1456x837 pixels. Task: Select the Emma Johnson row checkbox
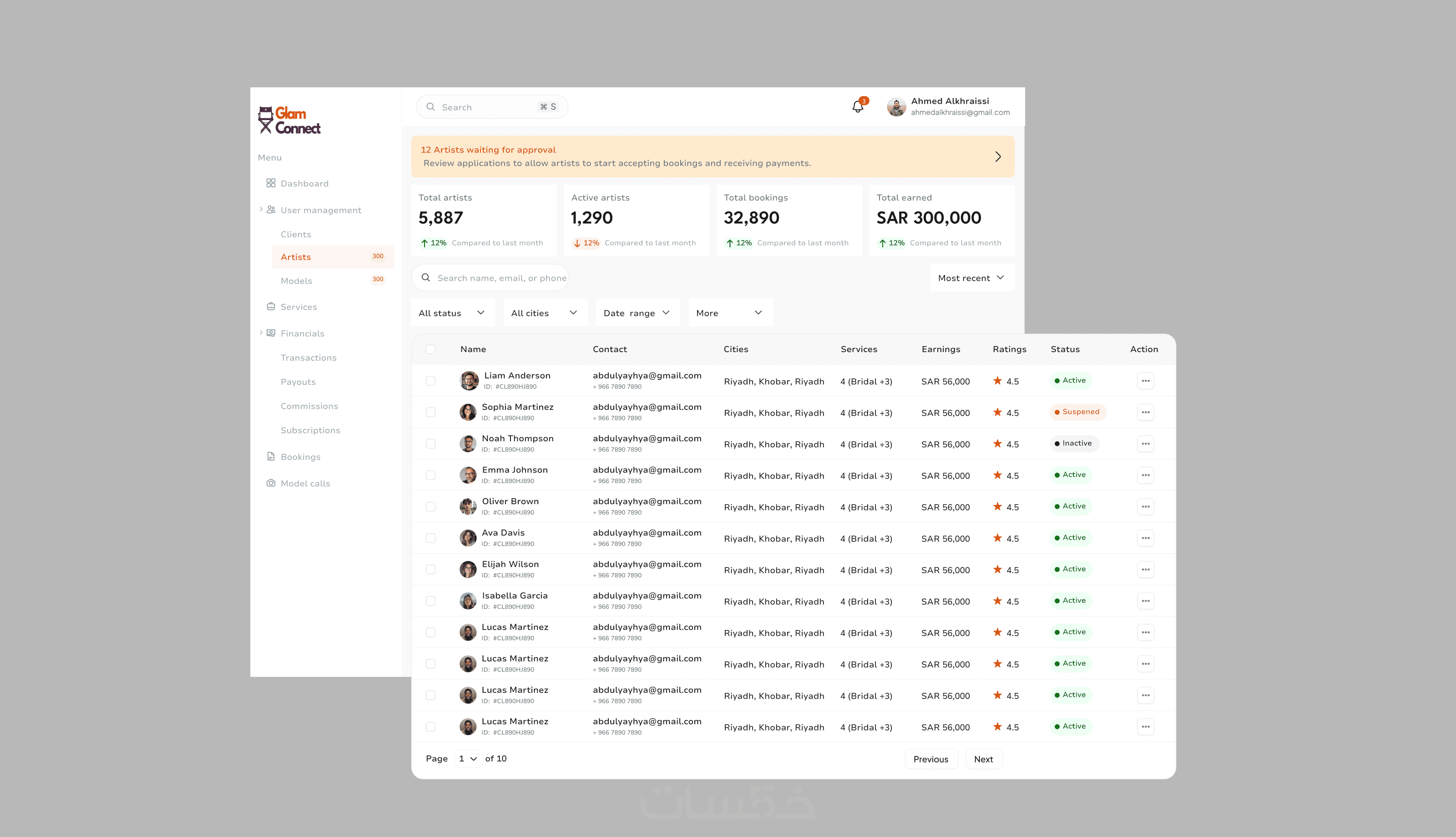click(x=430, y=475)
